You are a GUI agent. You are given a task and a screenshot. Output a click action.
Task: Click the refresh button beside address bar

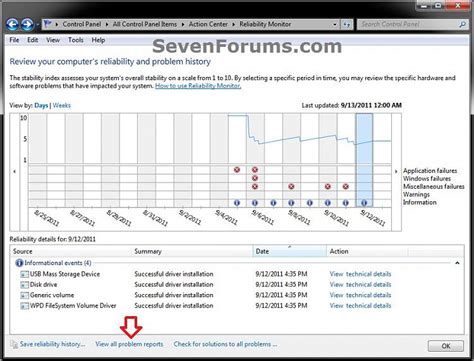(347, 24)
